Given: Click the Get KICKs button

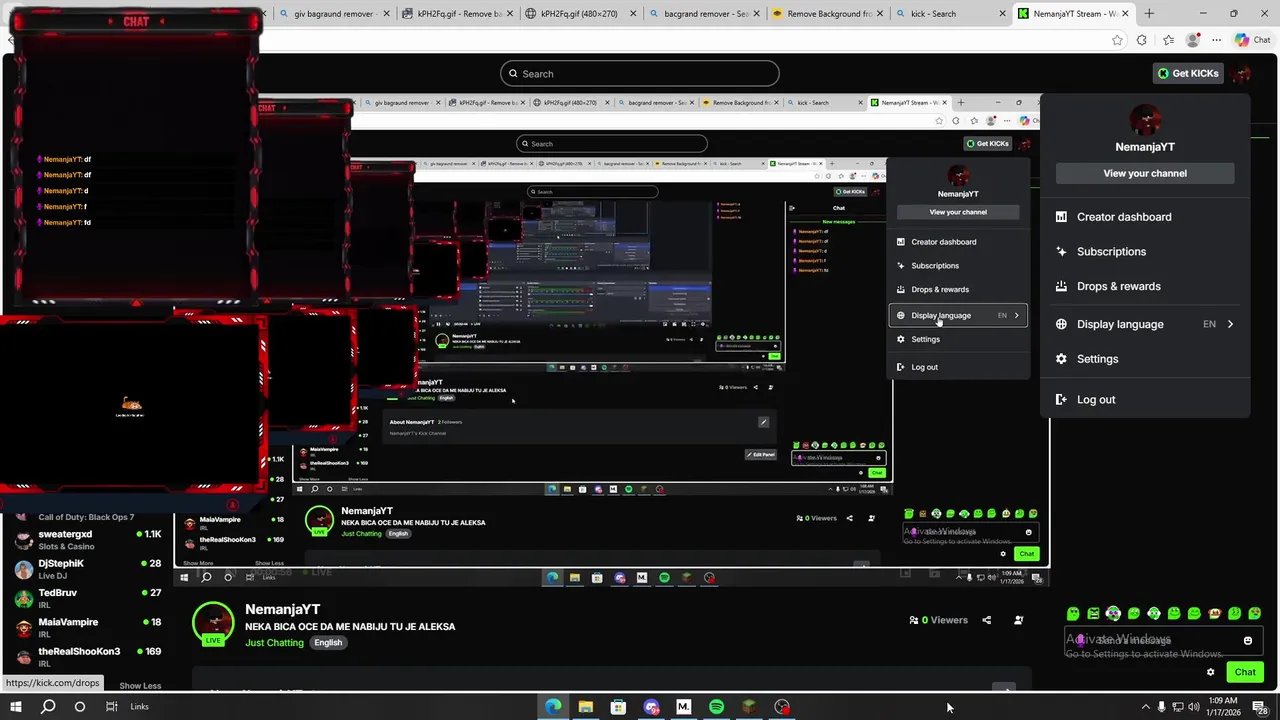Looking at the screenshot, I should (x=1188, y=73).
